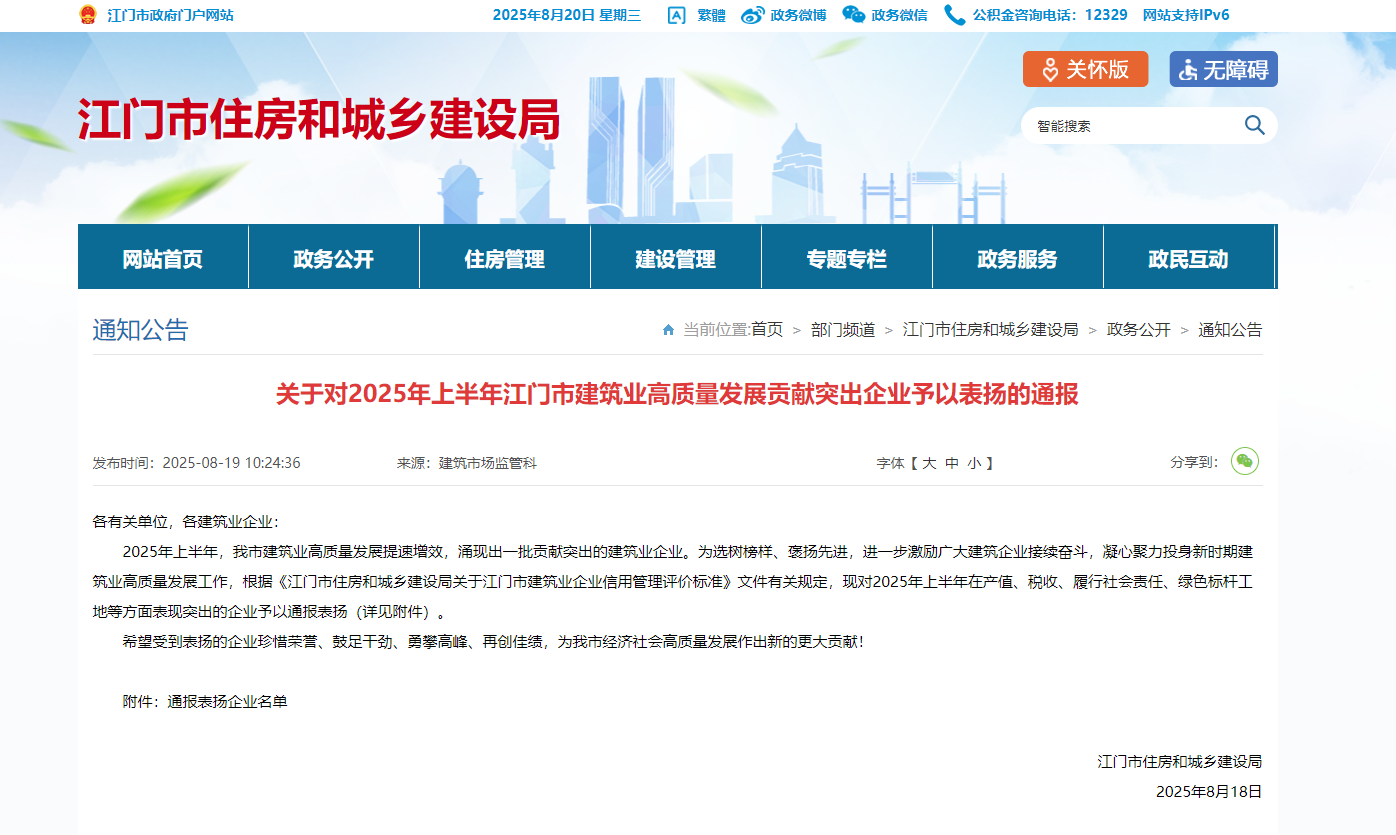
Task: Open attachment 通报表扬企业名单
Action: coord(227,702)
